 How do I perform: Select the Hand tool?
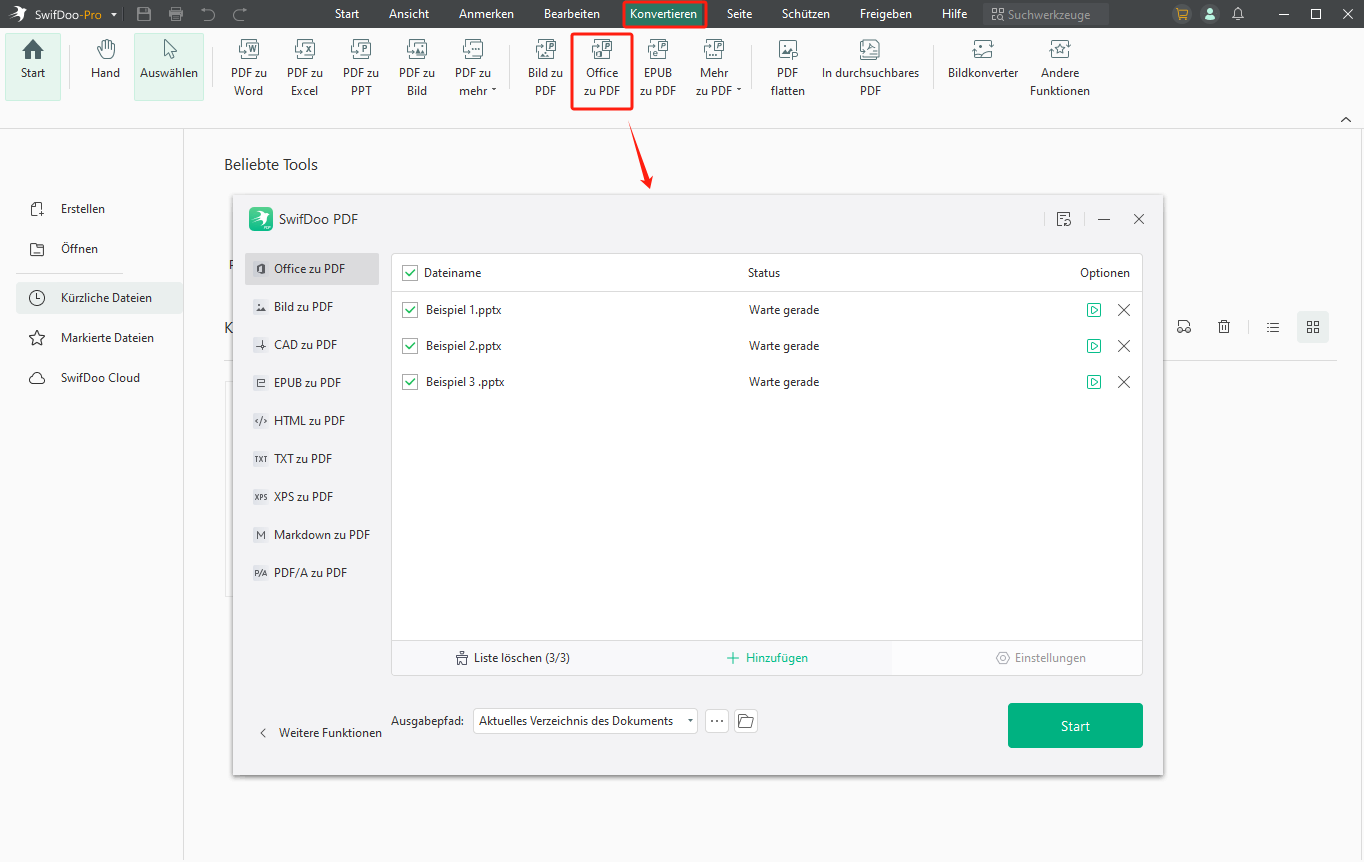click(105, 60)
